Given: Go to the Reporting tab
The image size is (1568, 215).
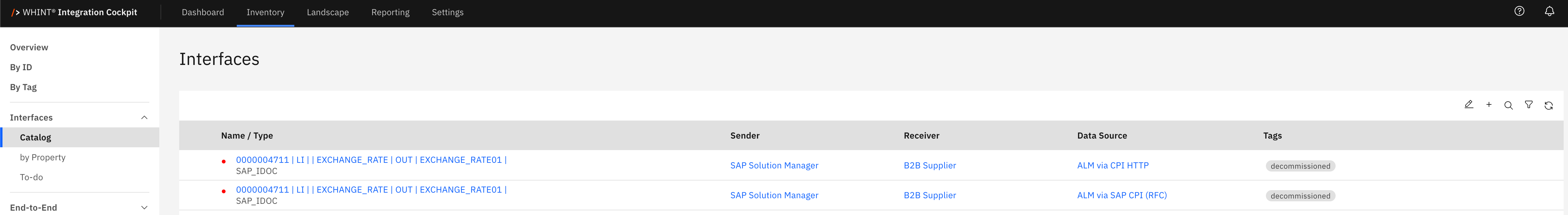Looking at the screenshot, I should click(x=390, y=12).
